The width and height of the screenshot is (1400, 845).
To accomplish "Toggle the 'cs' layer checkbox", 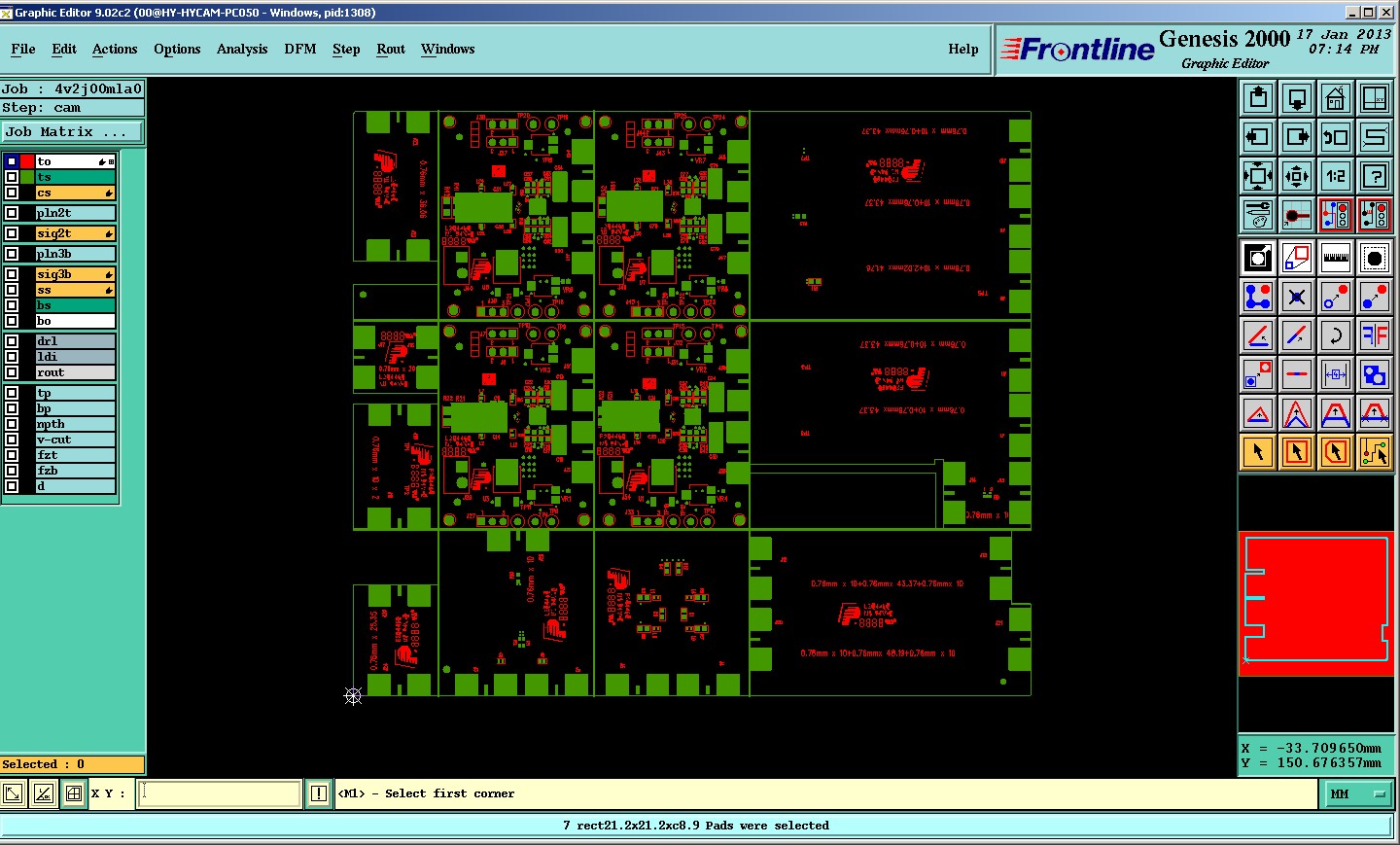I will [x=12, y=193].
